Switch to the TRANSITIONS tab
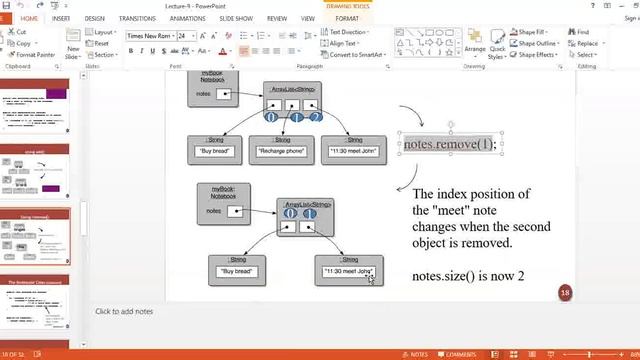This screenshot has width=640, height=360. [x=137, y=19]
